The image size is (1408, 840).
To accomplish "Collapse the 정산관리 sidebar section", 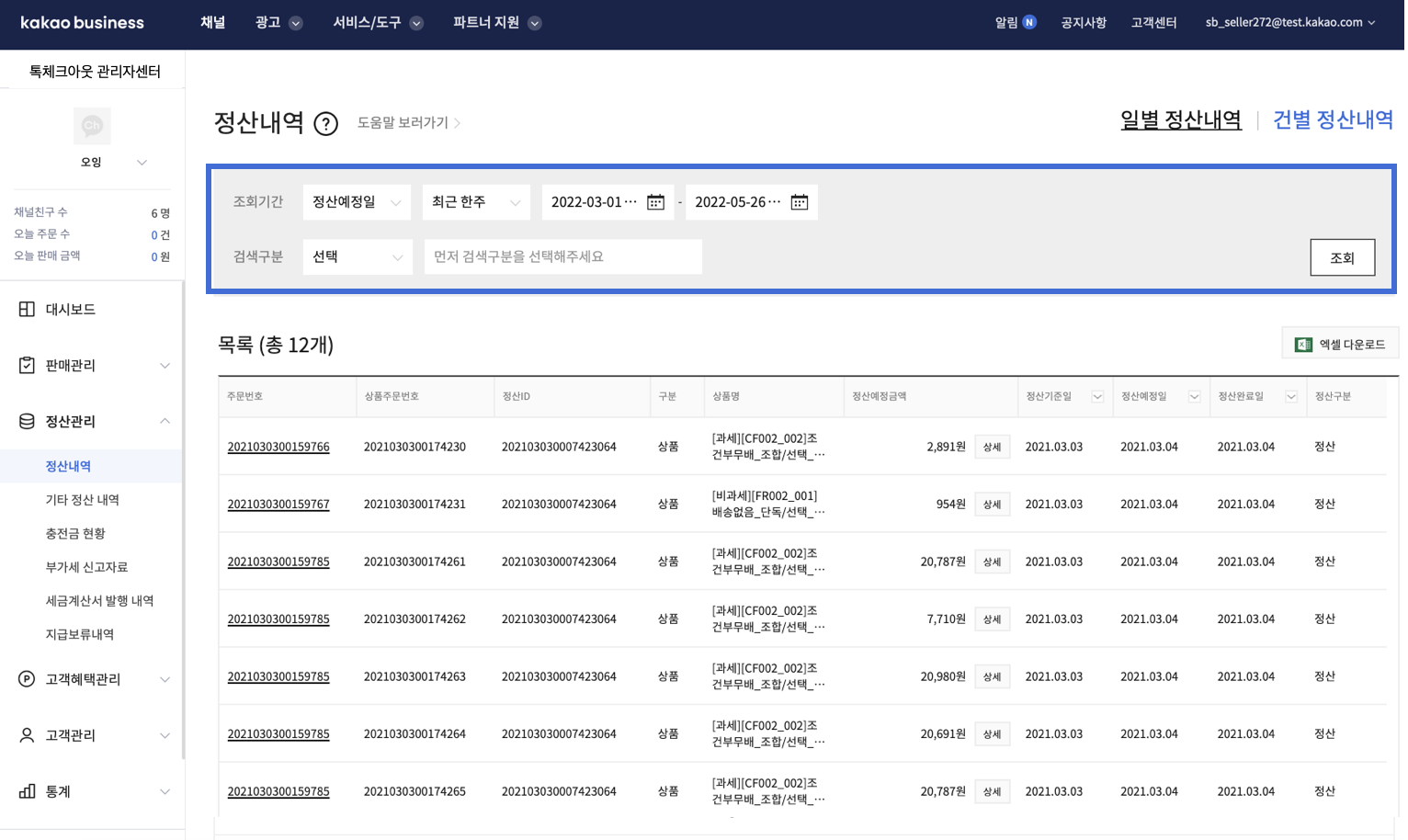I will (x=165, y=421).
